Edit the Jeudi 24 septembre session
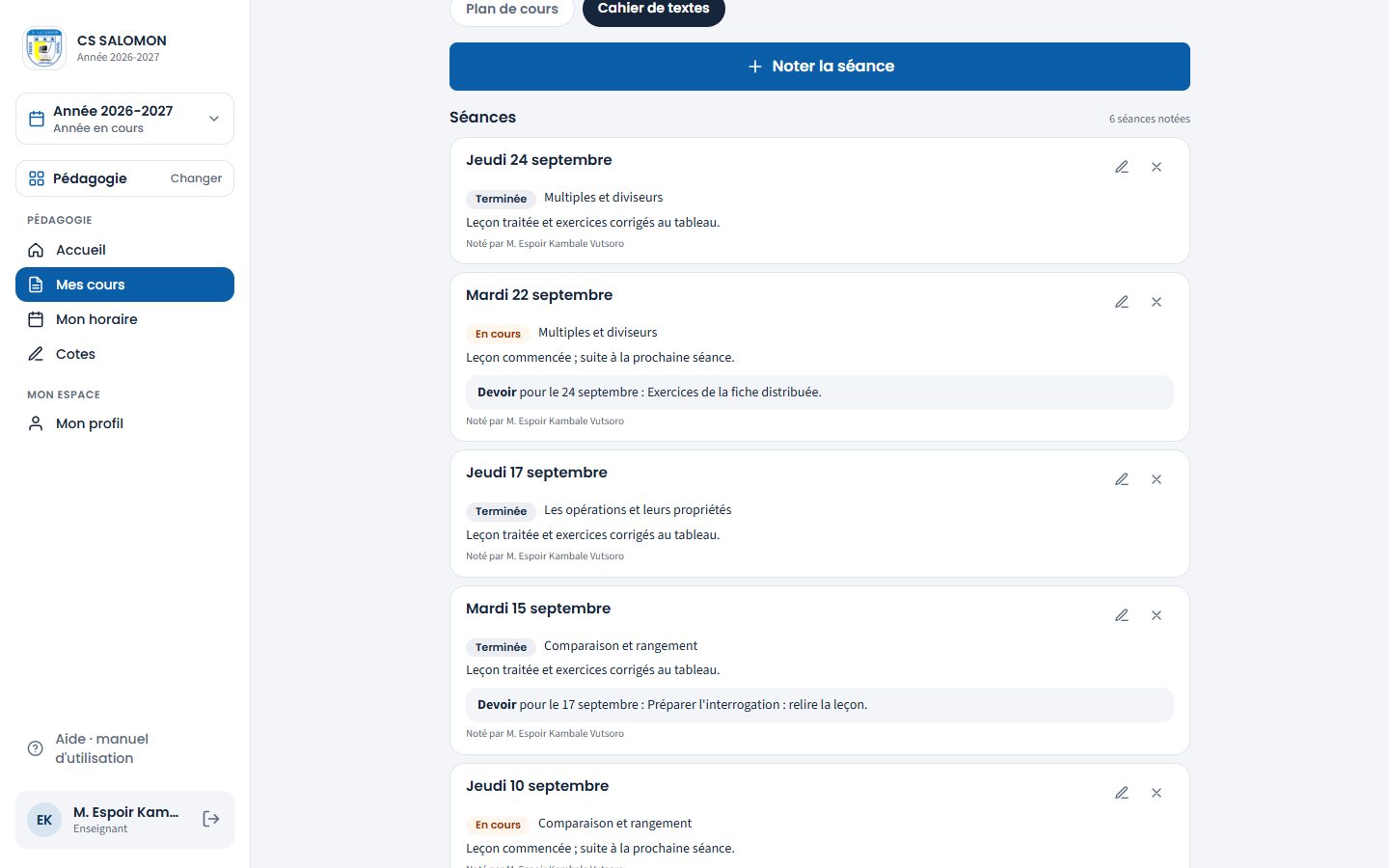Viewport: 1389px width, 868px height. (x=1122, y=167)
